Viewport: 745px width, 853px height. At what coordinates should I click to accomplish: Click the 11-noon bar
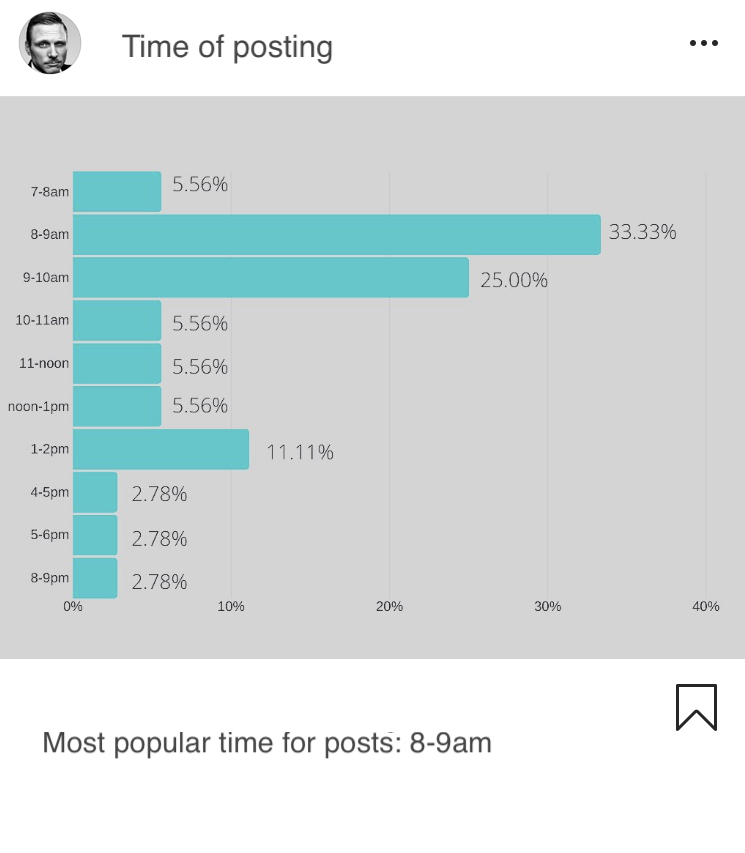(117, 363)
